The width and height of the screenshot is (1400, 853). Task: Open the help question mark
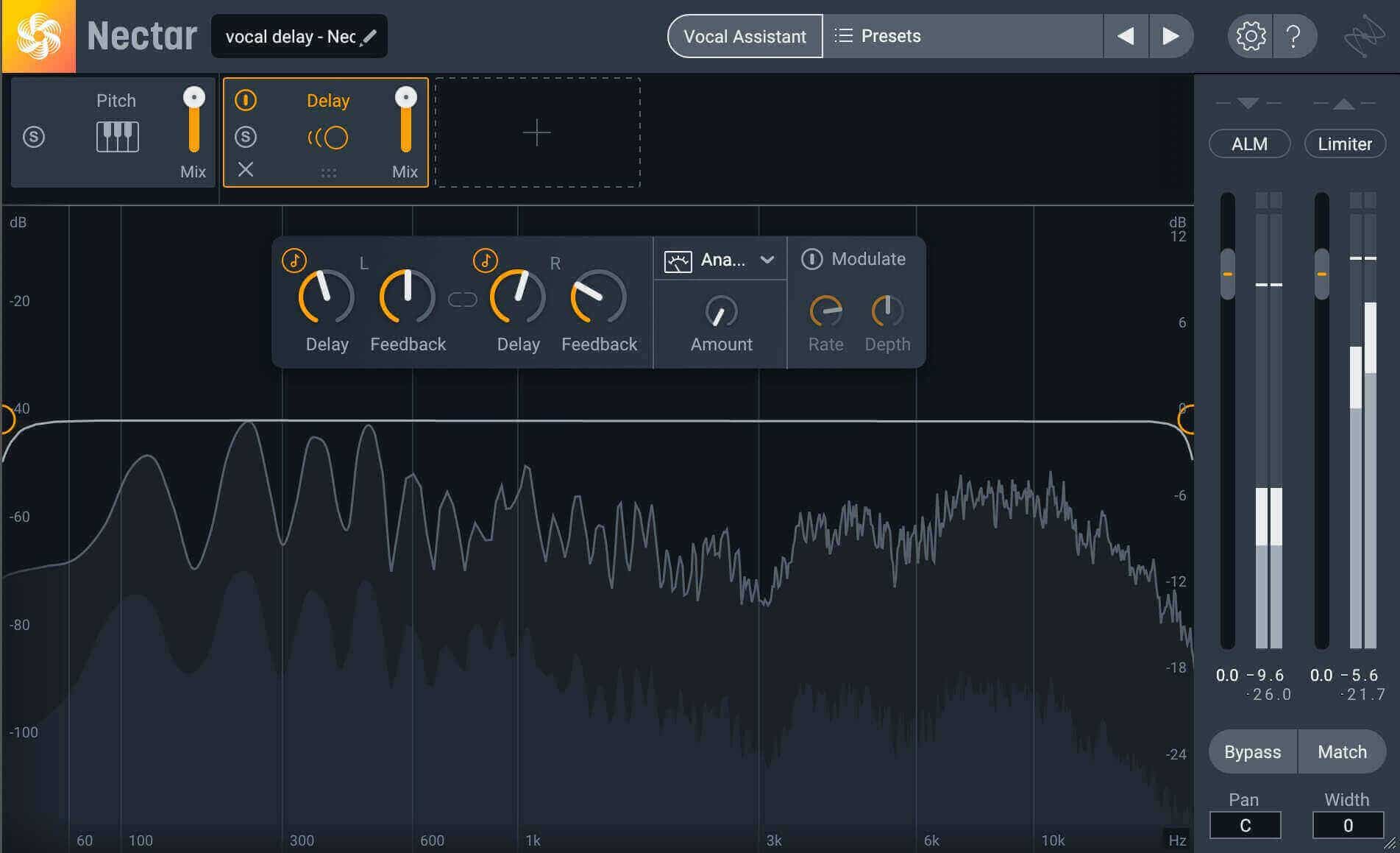1293,36
